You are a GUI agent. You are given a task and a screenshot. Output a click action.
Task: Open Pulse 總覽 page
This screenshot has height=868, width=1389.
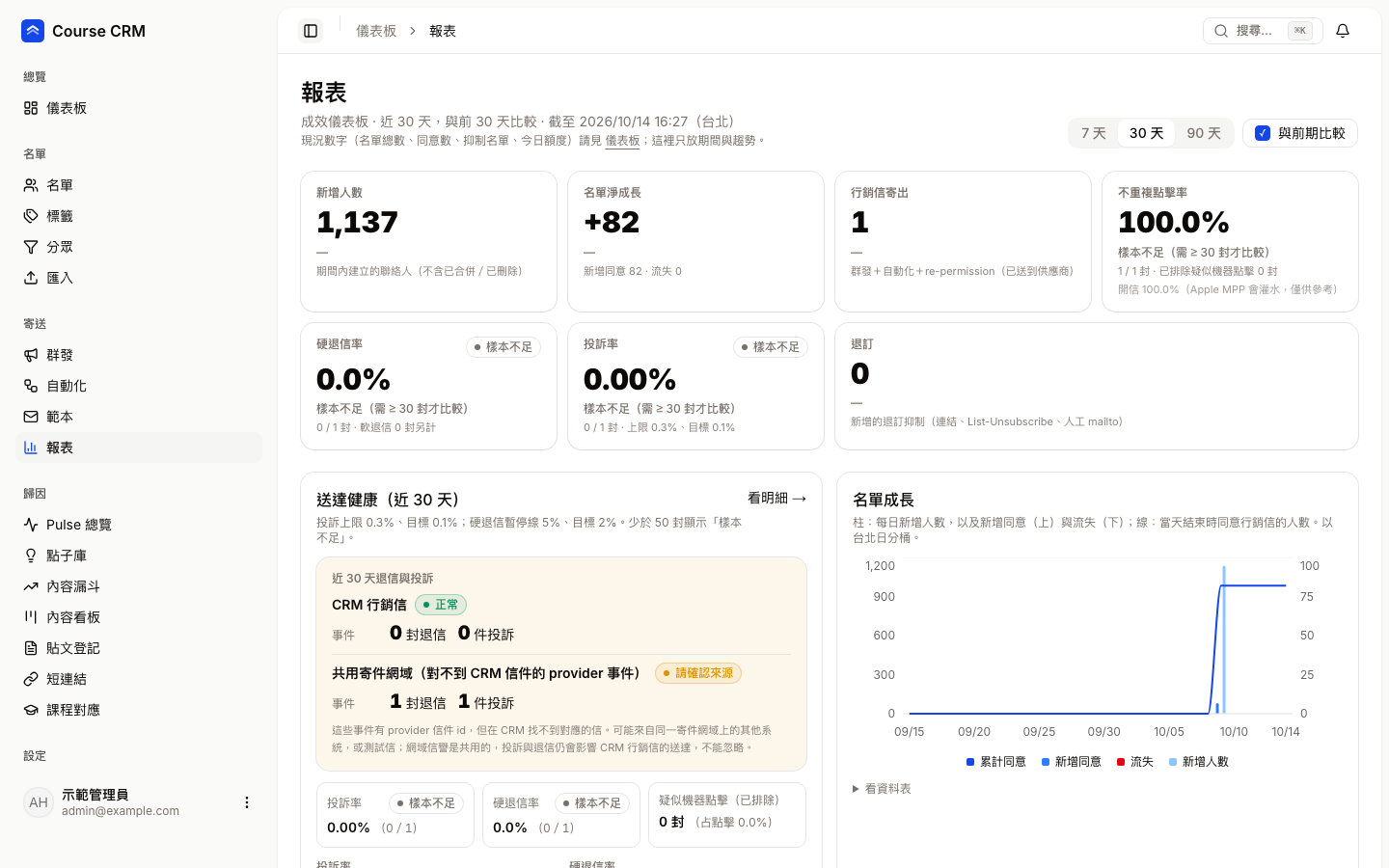click(141, 525)
